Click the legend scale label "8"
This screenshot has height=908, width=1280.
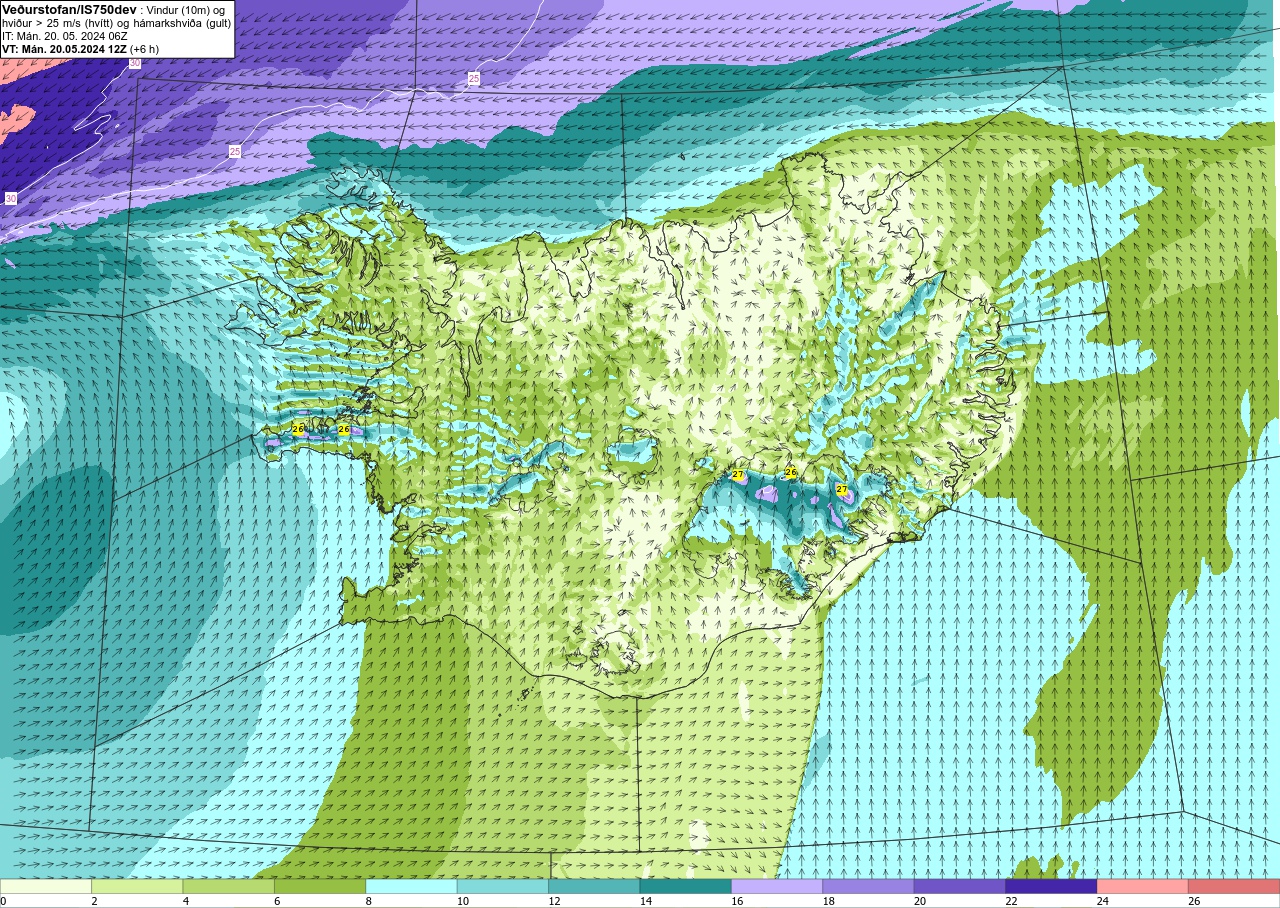pos(370,901)
